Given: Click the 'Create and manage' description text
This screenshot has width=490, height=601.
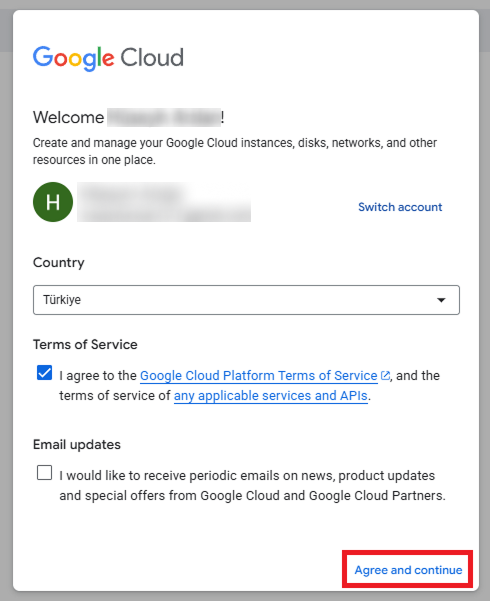Looking at the screenshot, I should point(235,151).
